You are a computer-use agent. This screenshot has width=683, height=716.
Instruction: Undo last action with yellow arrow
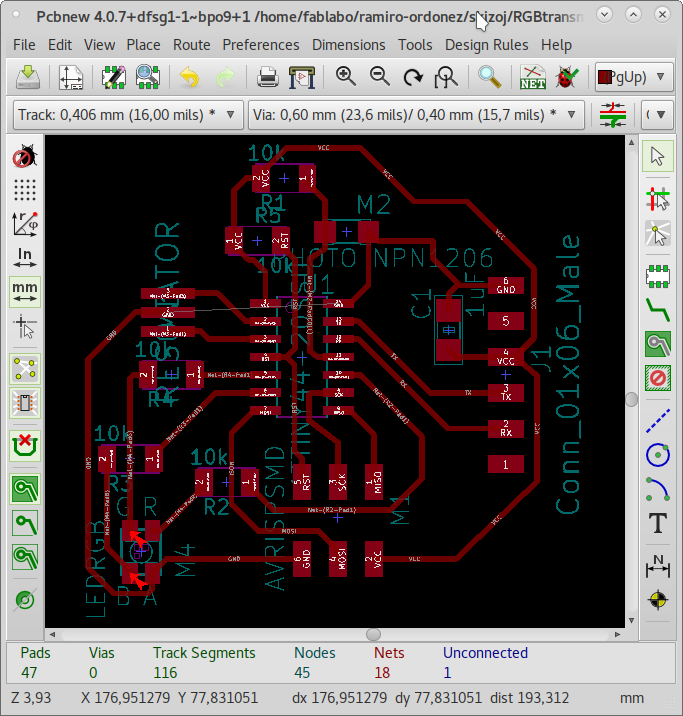189,77
